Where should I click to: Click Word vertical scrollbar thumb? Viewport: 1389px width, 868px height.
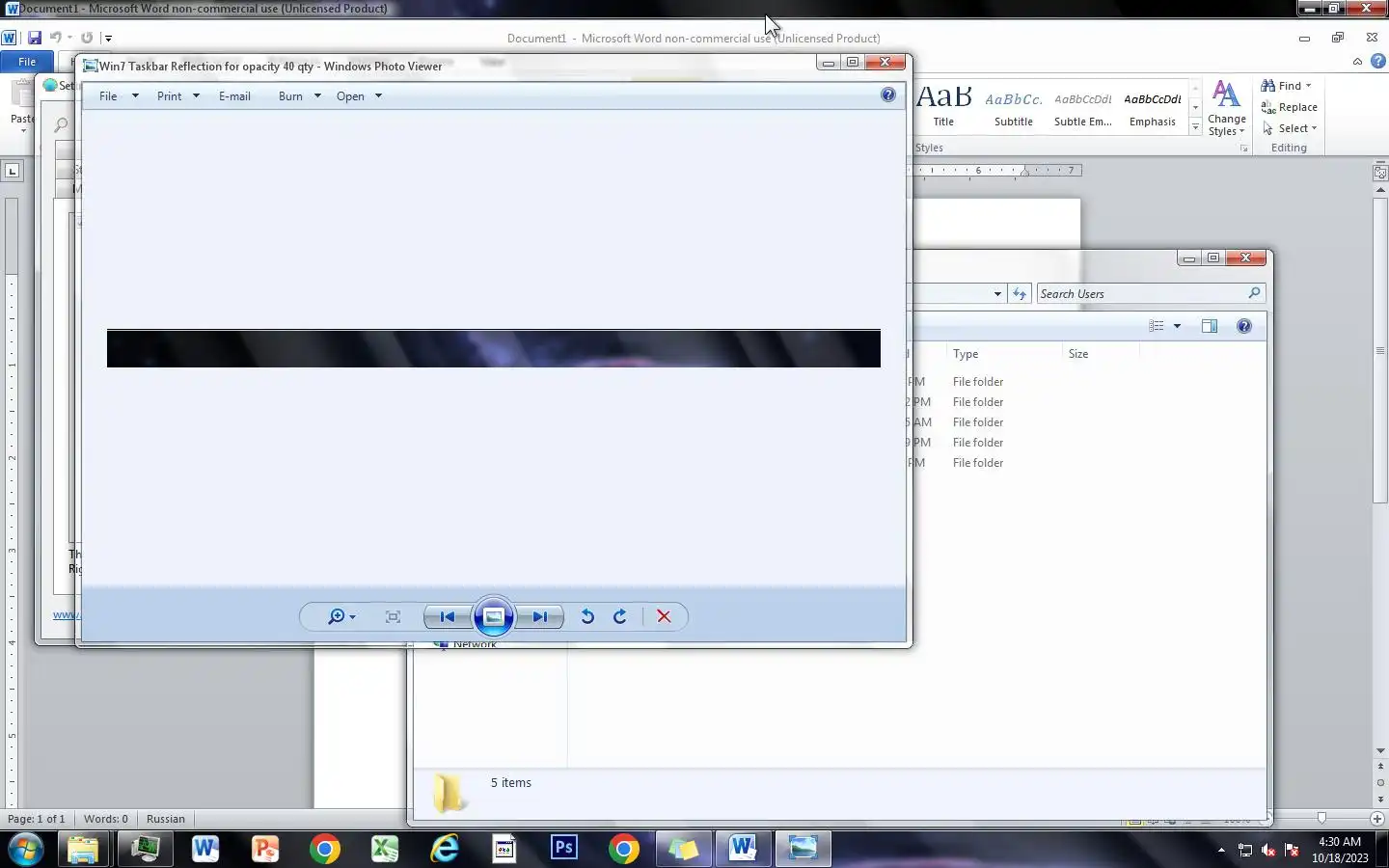pos(1380,349)
